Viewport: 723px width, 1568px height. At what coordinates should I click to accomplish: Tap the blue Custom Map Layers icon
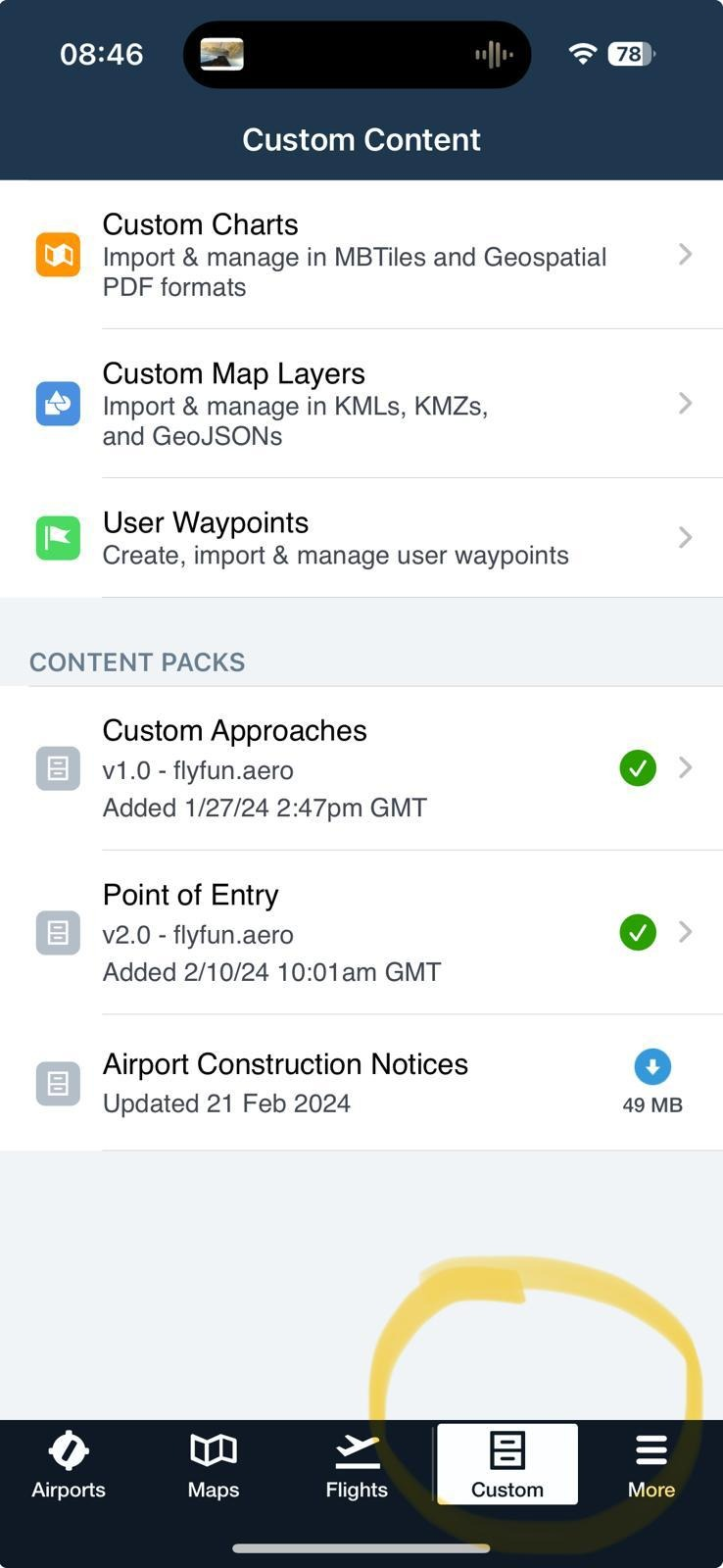coord(58,403)
